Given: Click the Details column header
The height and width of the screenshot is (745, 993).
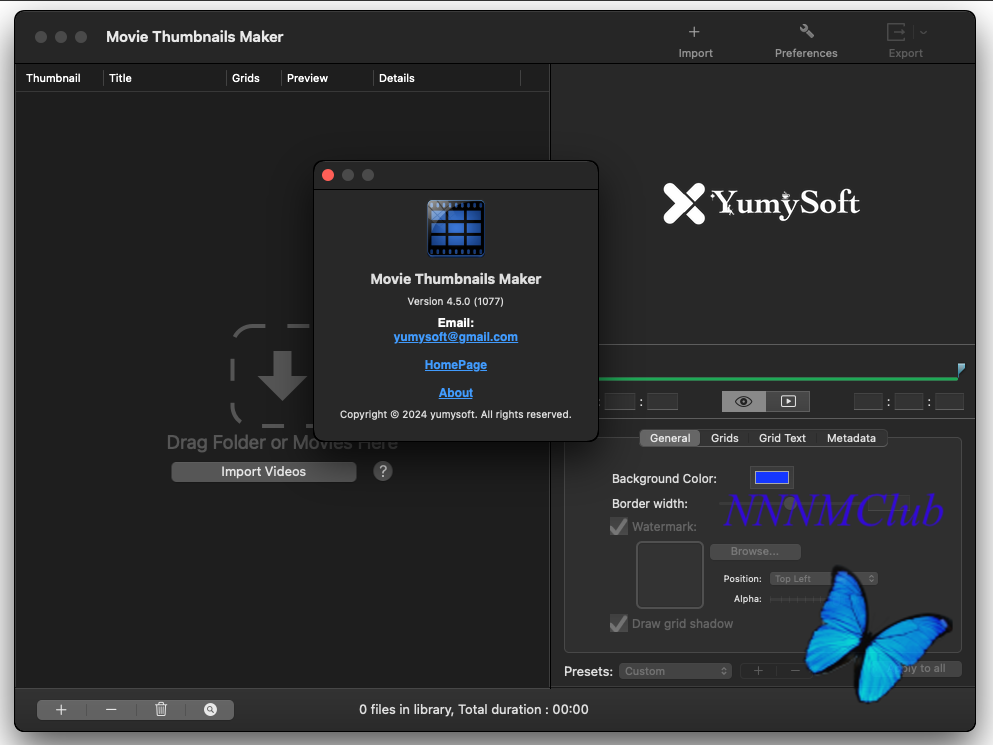Looking at the screenshot, I should (396, 78).
